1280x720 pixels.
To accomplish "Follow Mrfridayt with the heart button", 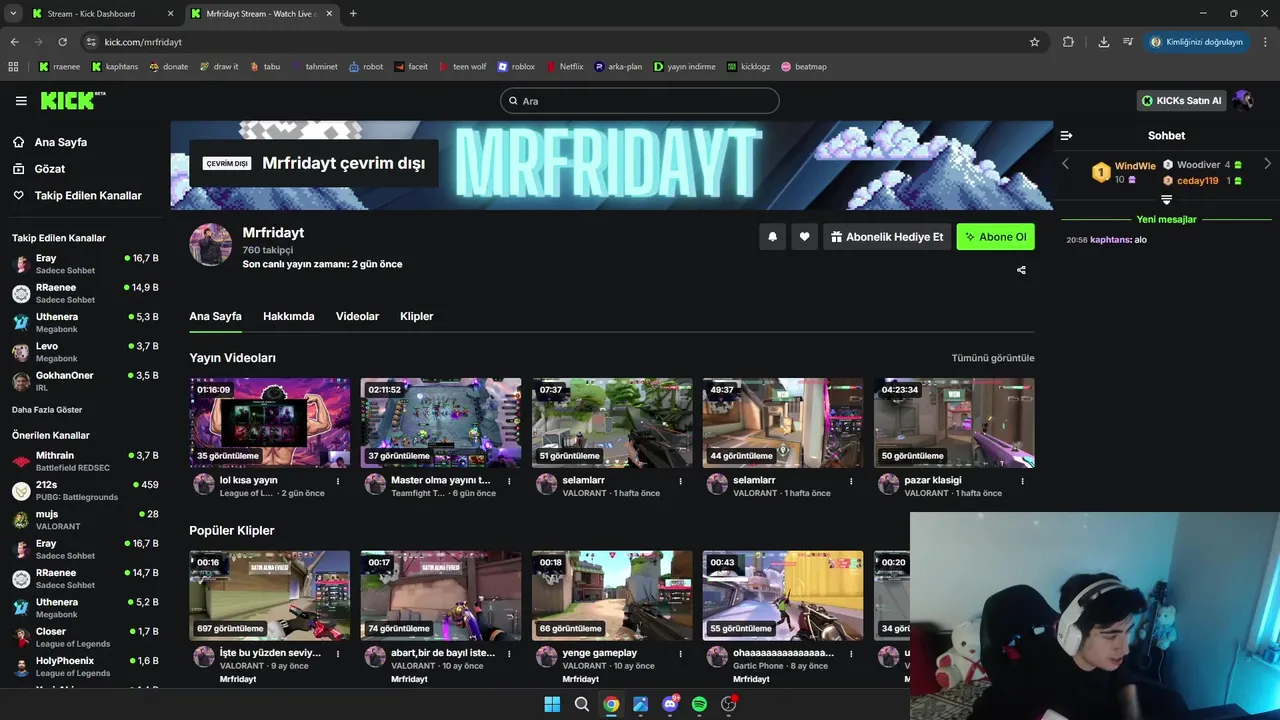I will click(804, 237).
